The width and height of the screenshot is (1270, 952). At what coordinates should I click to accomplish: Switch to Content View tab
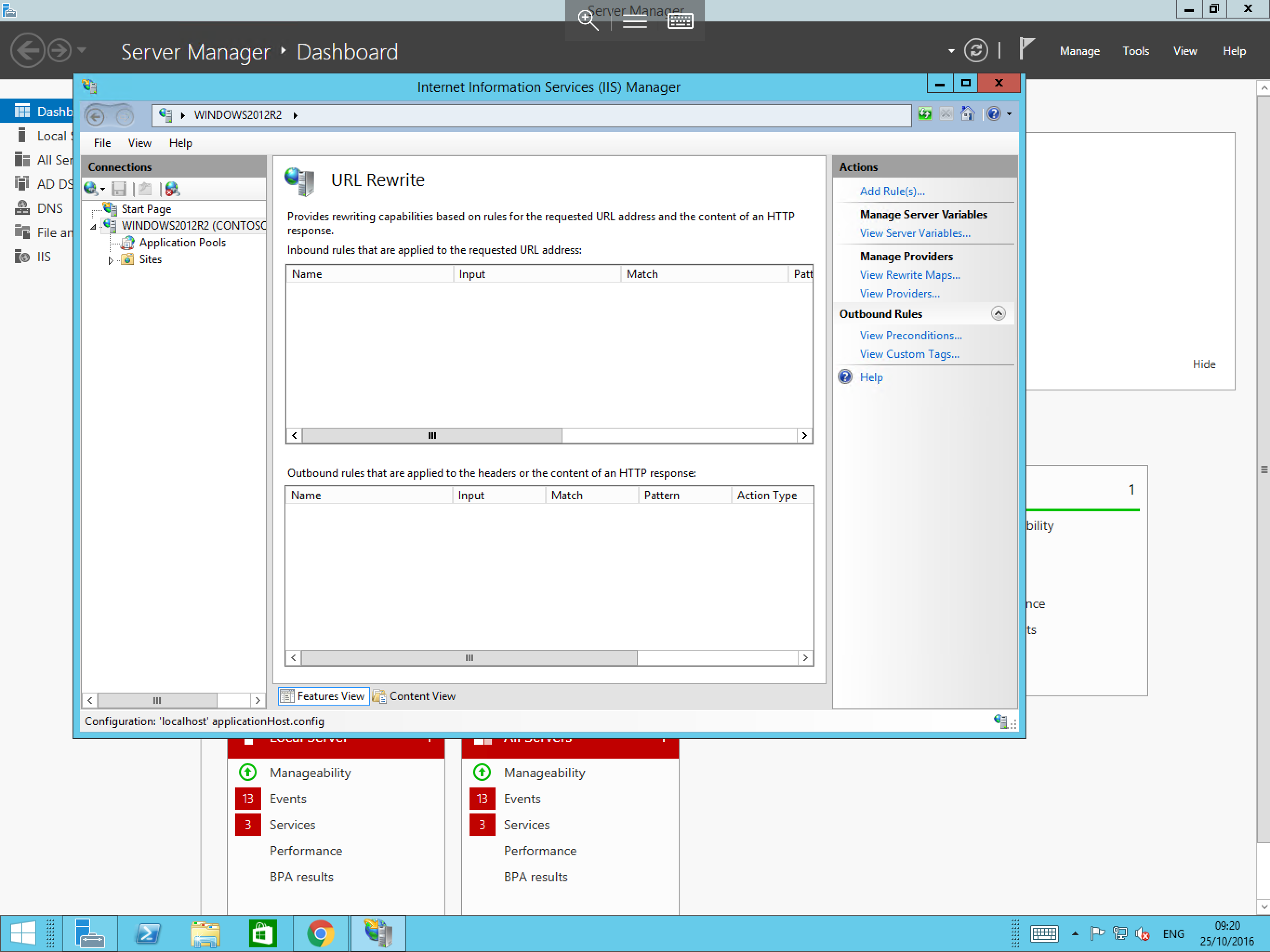click(x=415, y=696)
